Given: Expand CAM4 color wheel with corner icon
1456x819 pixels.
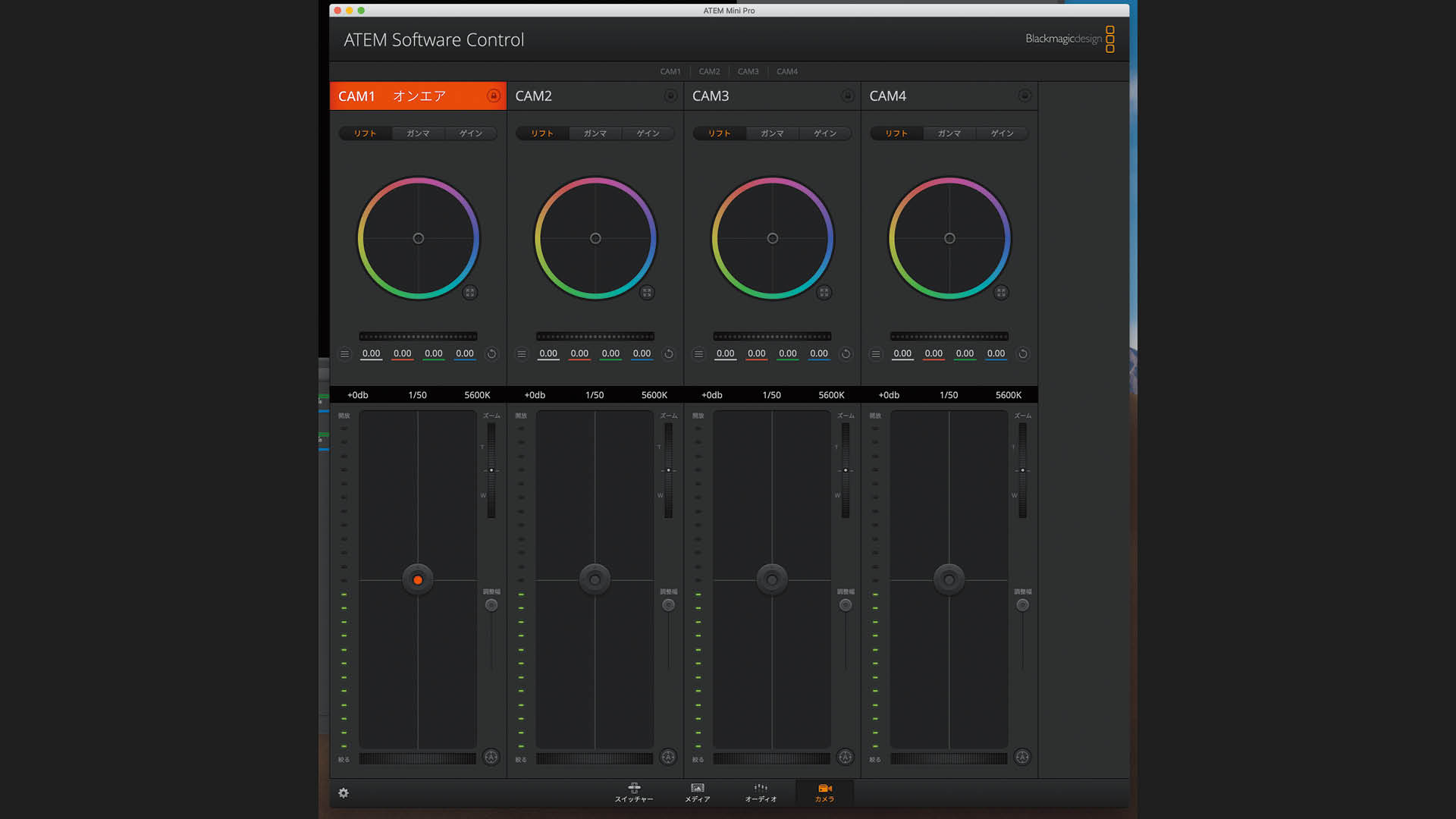Looking at the screenshot, I should point(1001,293).
